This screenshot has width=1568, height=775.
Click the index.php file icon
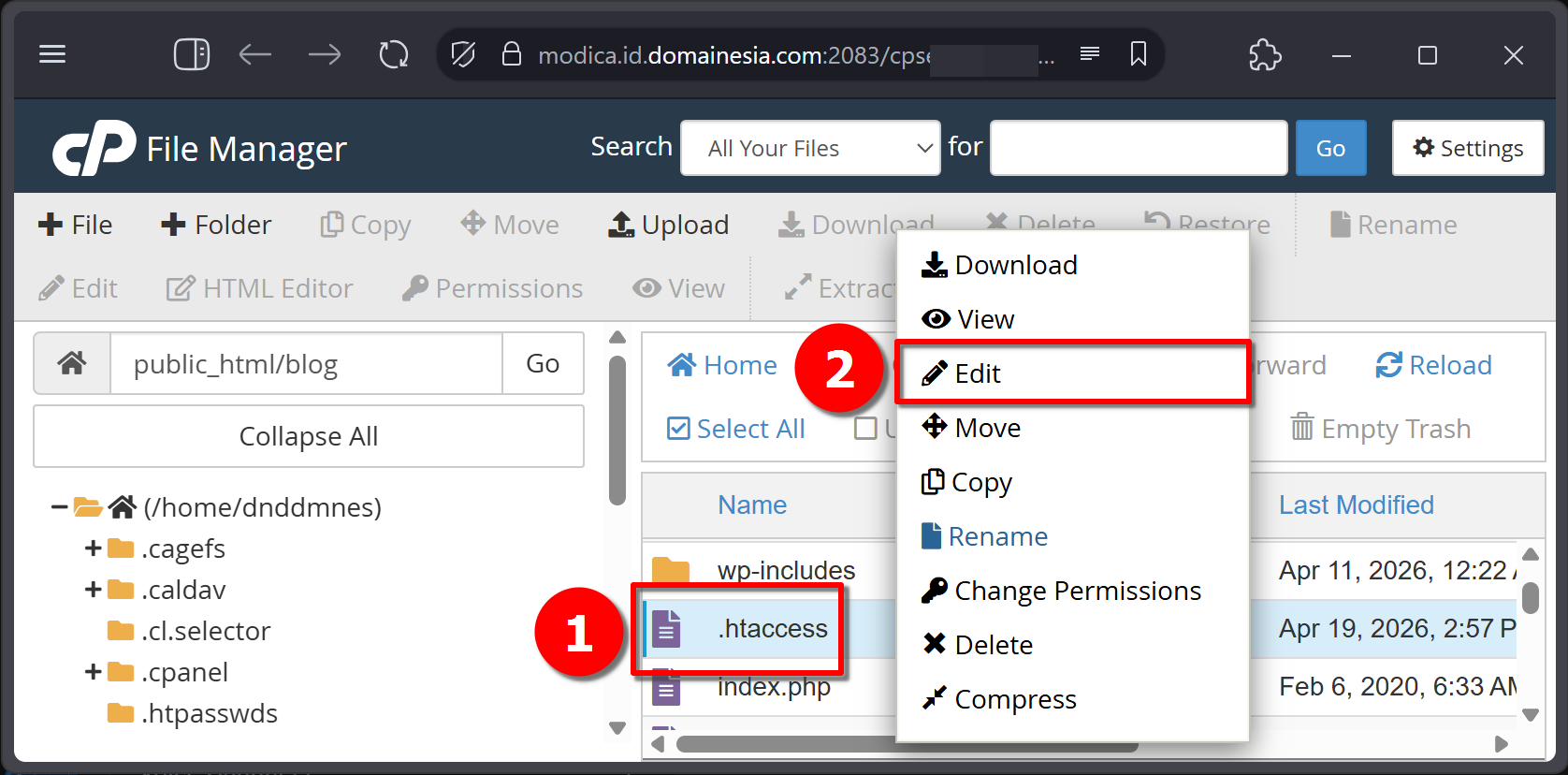666,687
